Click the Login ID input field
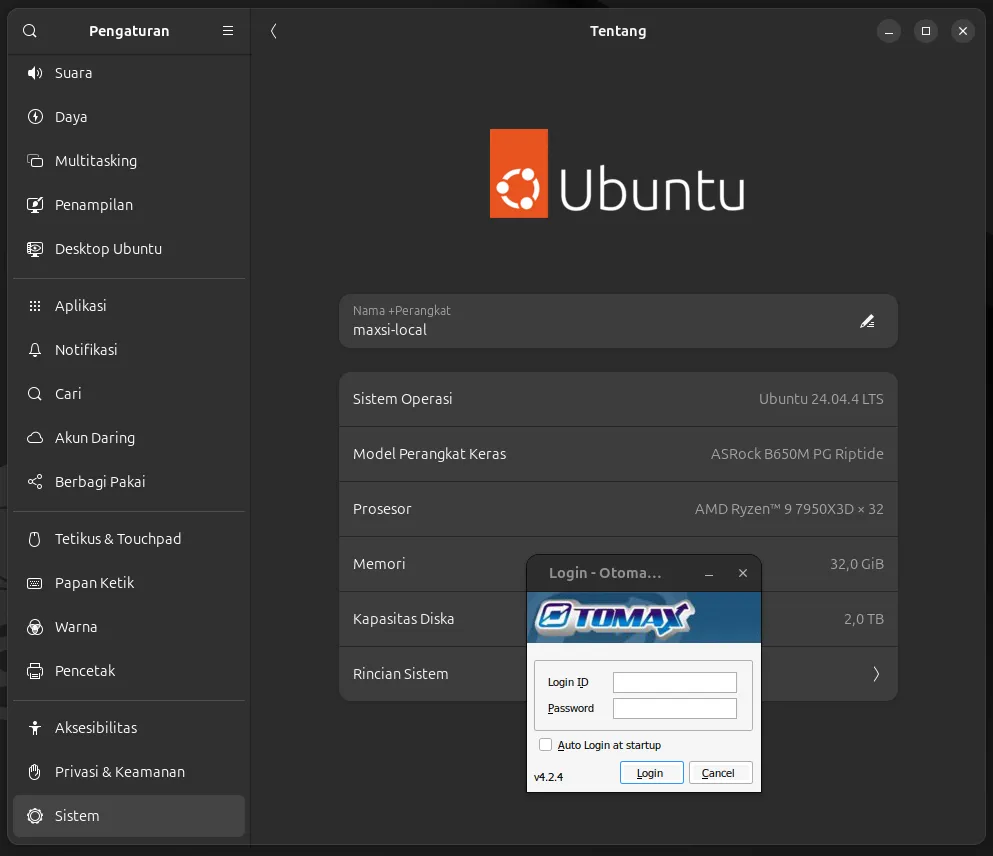The image size is (993, 856). (x=674, y=681)
